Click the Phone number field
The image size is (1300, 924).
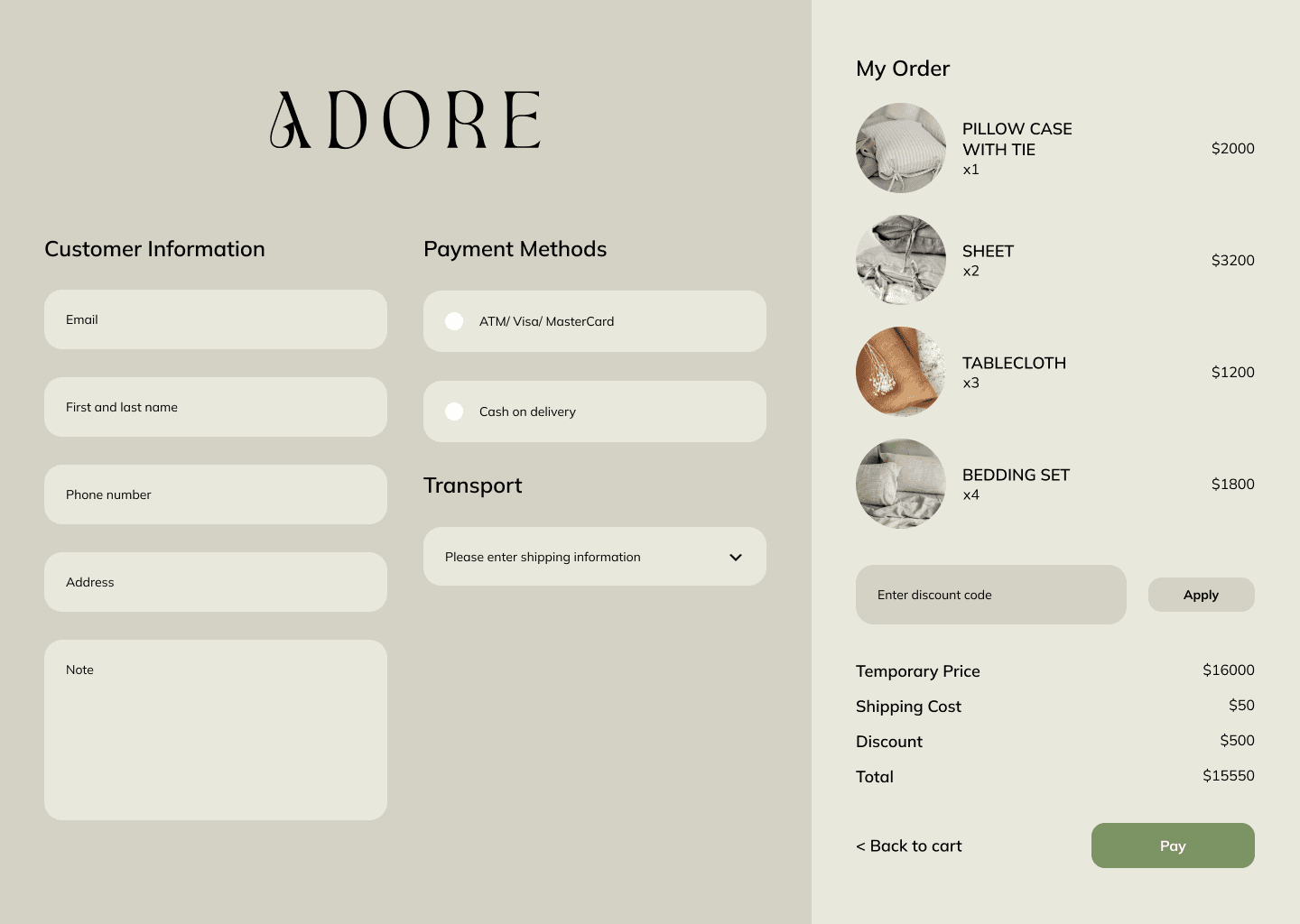click(216, 494)
